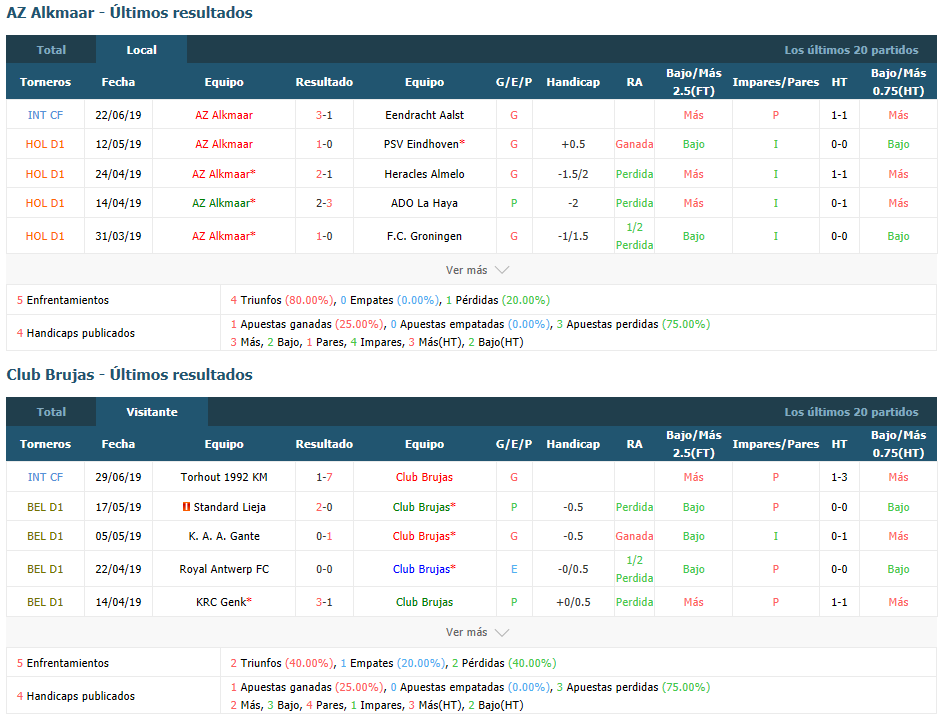Expand Ver más under the Club Brujas table
The height and width of the screenshot is (718, 943).
pos(478,632)
